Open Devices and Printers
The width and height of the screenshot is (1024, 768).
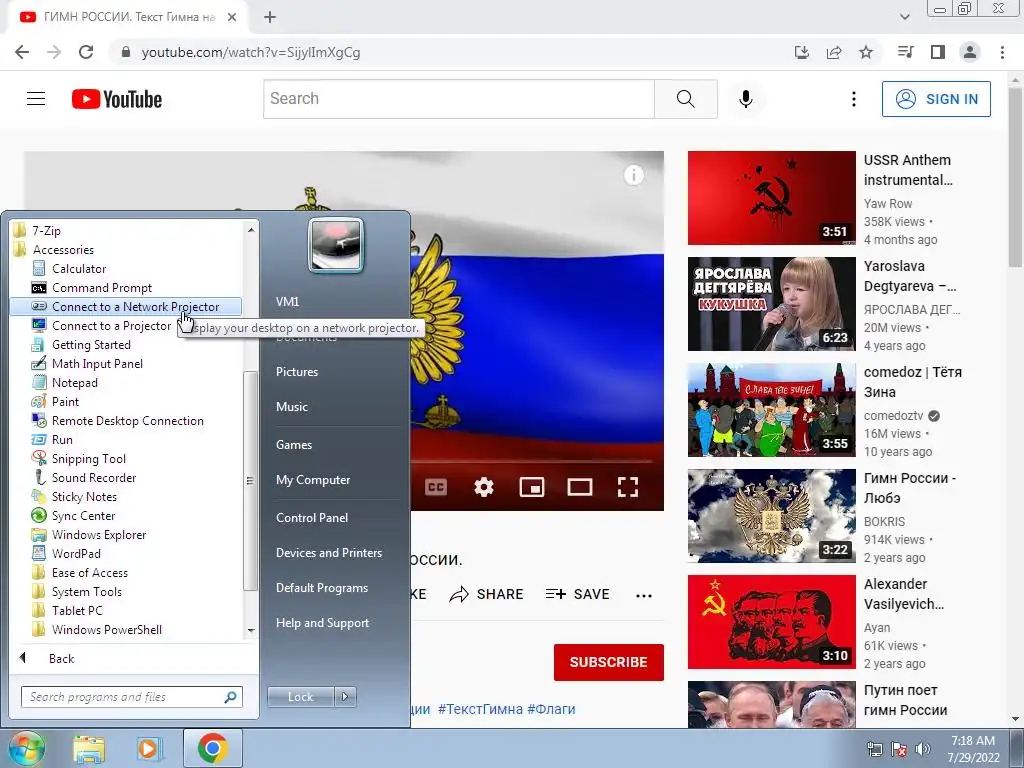328,552
